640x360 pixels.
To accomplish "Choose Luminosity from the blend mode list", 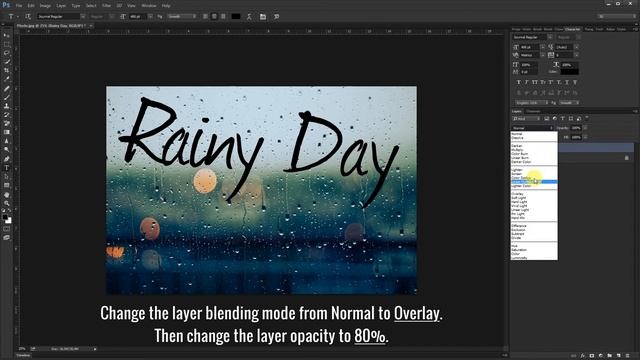I will pos(519,258).
